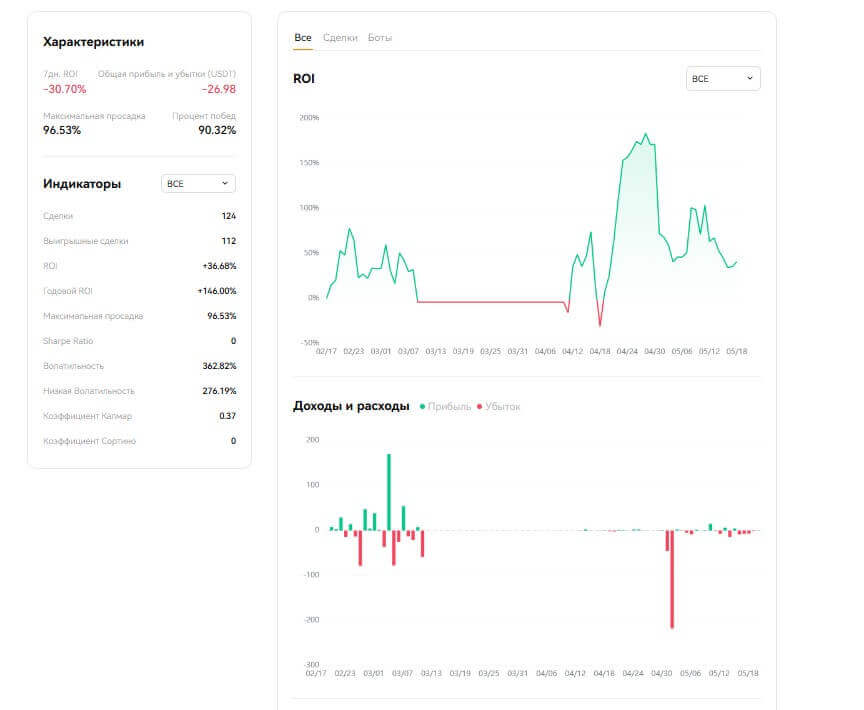Click the Процент побед value 90.32%
The height and width of the screenshot is (710, 864).
(216, 130)
